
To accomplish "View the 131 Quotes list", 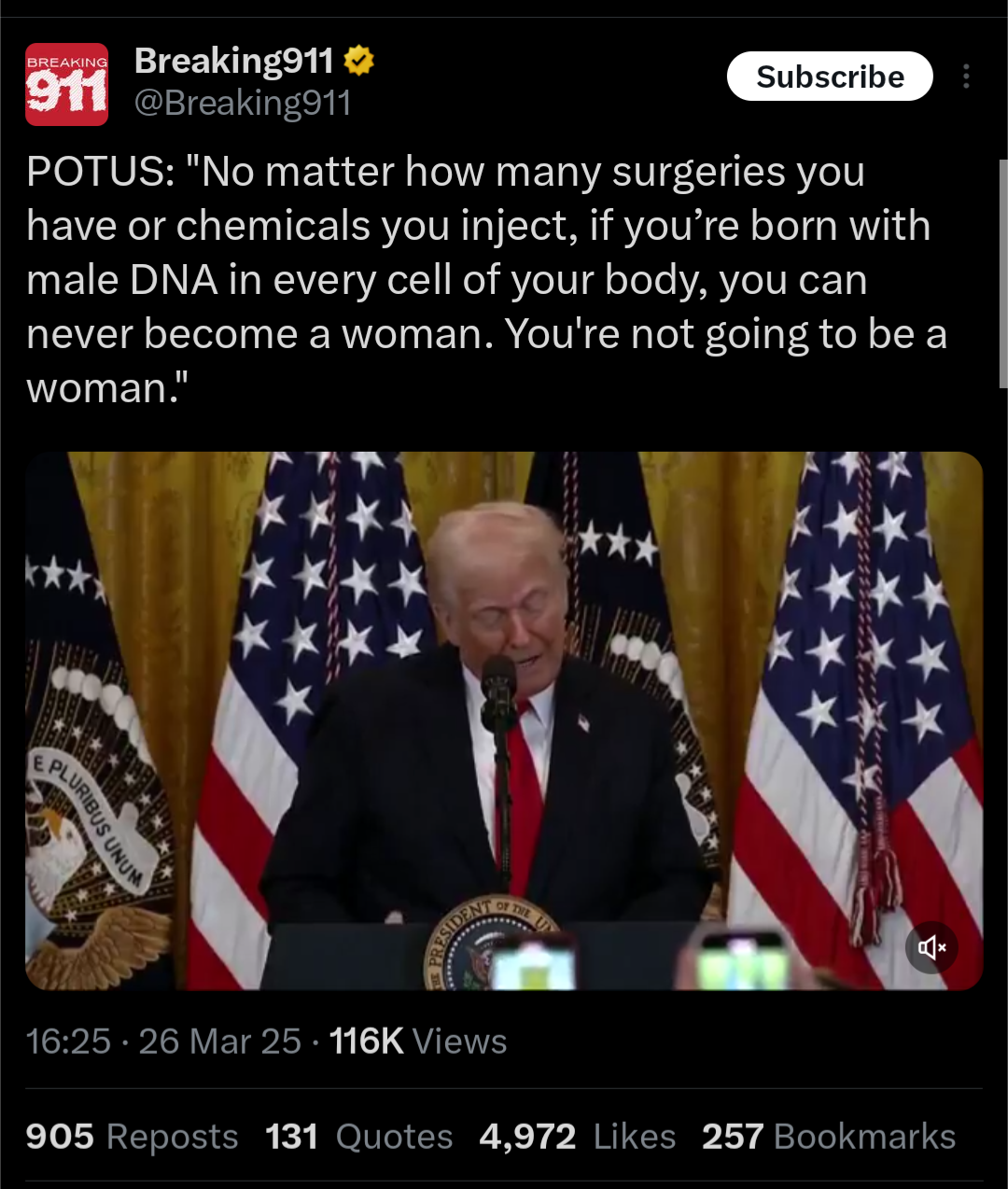I will click(x=358, y=1137).
